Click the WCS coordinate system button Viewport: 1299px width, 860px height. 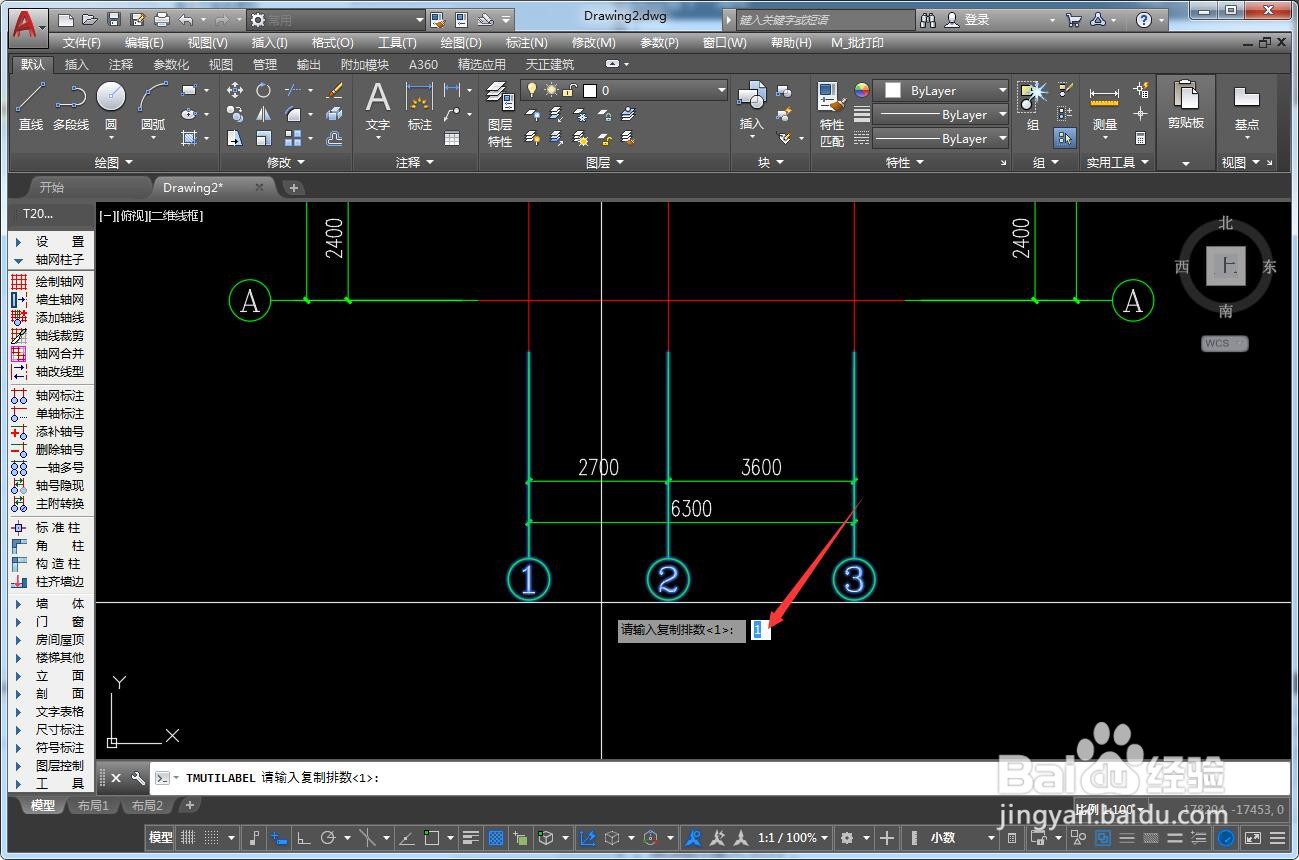(x=1224, y=343)
